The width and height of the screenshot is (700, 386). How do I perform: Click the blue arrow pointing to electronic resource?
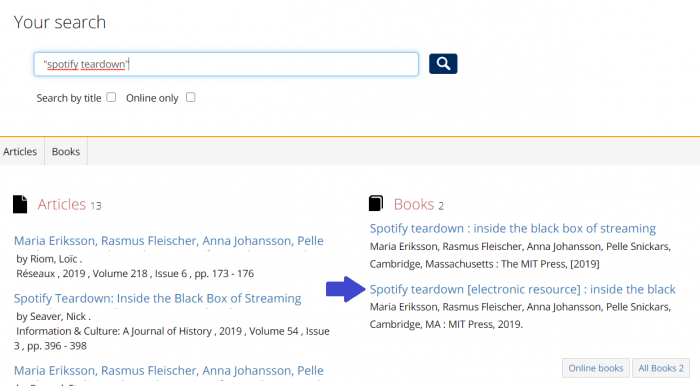(346, 289)
